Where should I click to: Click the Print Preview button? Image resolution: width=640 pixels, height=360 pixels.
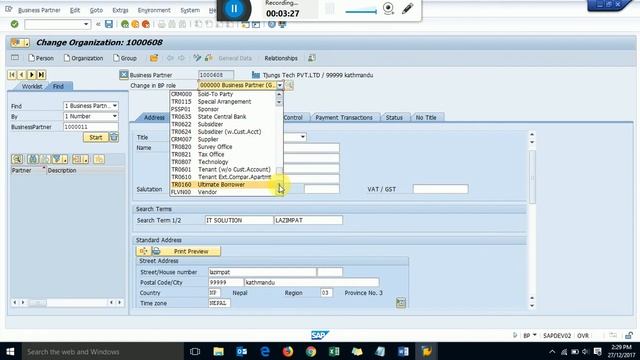(x=191, y=251)
